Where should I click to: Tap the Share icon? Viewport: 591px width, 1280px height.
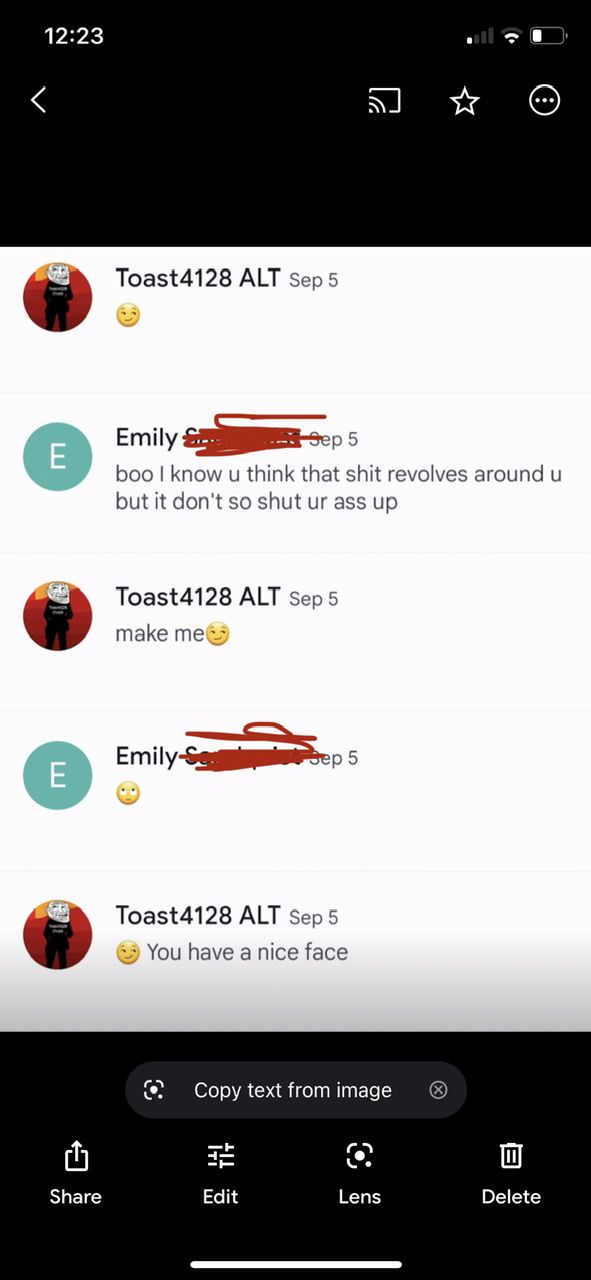click(76, 1156)
